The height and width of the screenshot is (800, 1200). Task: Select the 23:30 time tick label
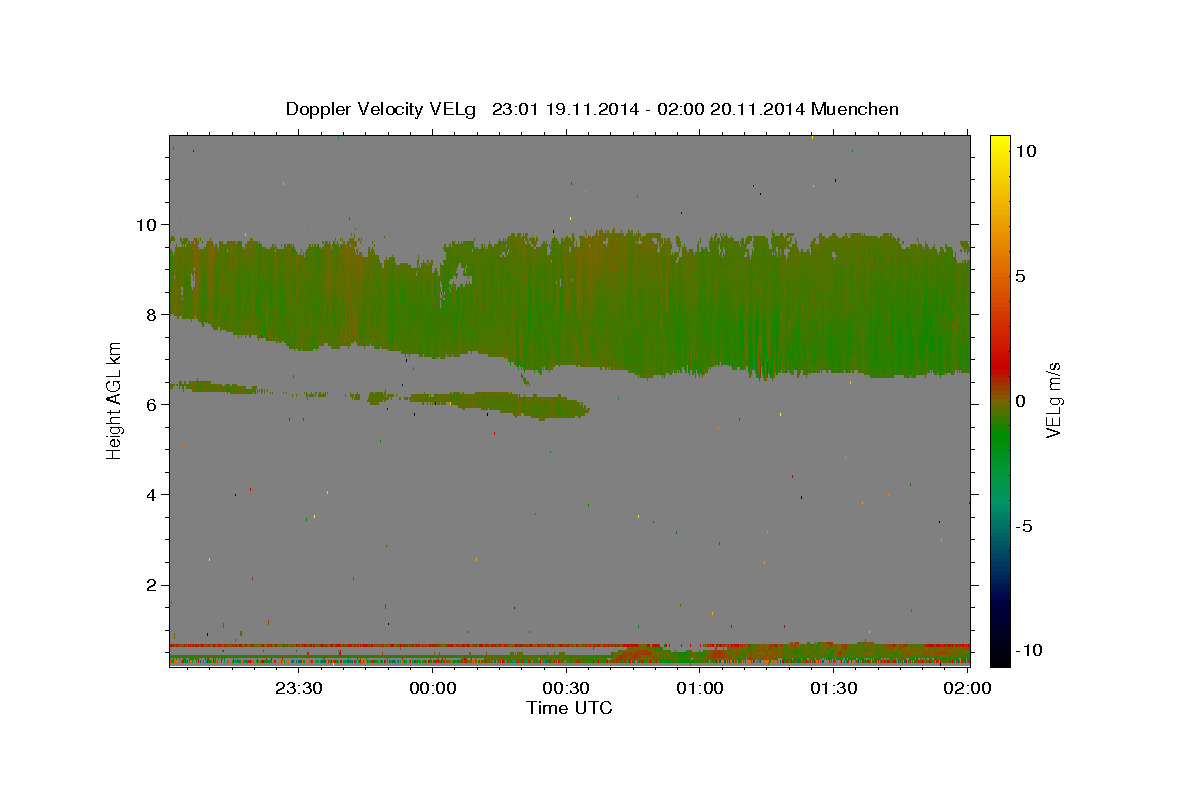[x=300, y=688]
